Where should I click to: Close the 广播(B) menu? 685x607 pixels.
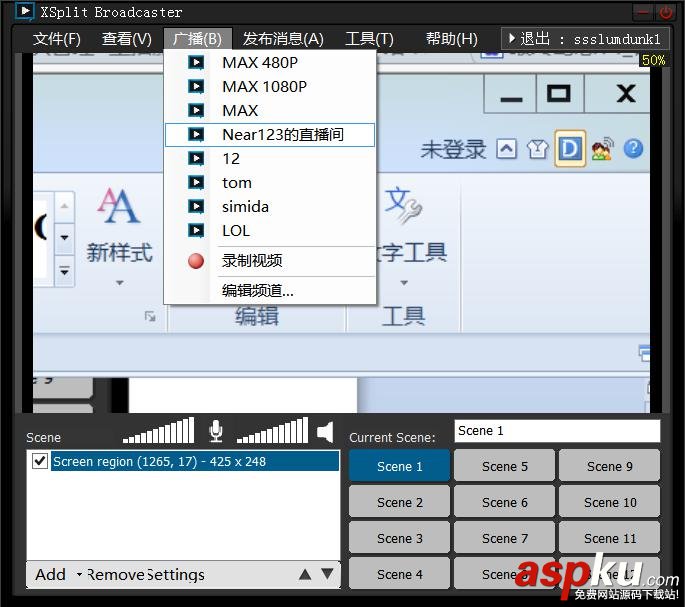click(197, 39)
